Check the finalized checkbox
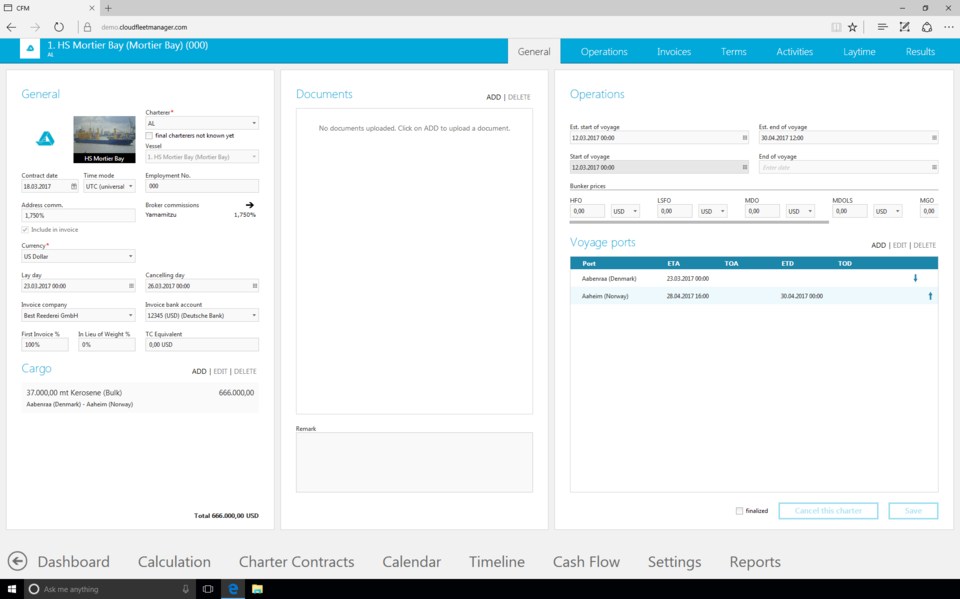960x599 pixels. [739, 511]
